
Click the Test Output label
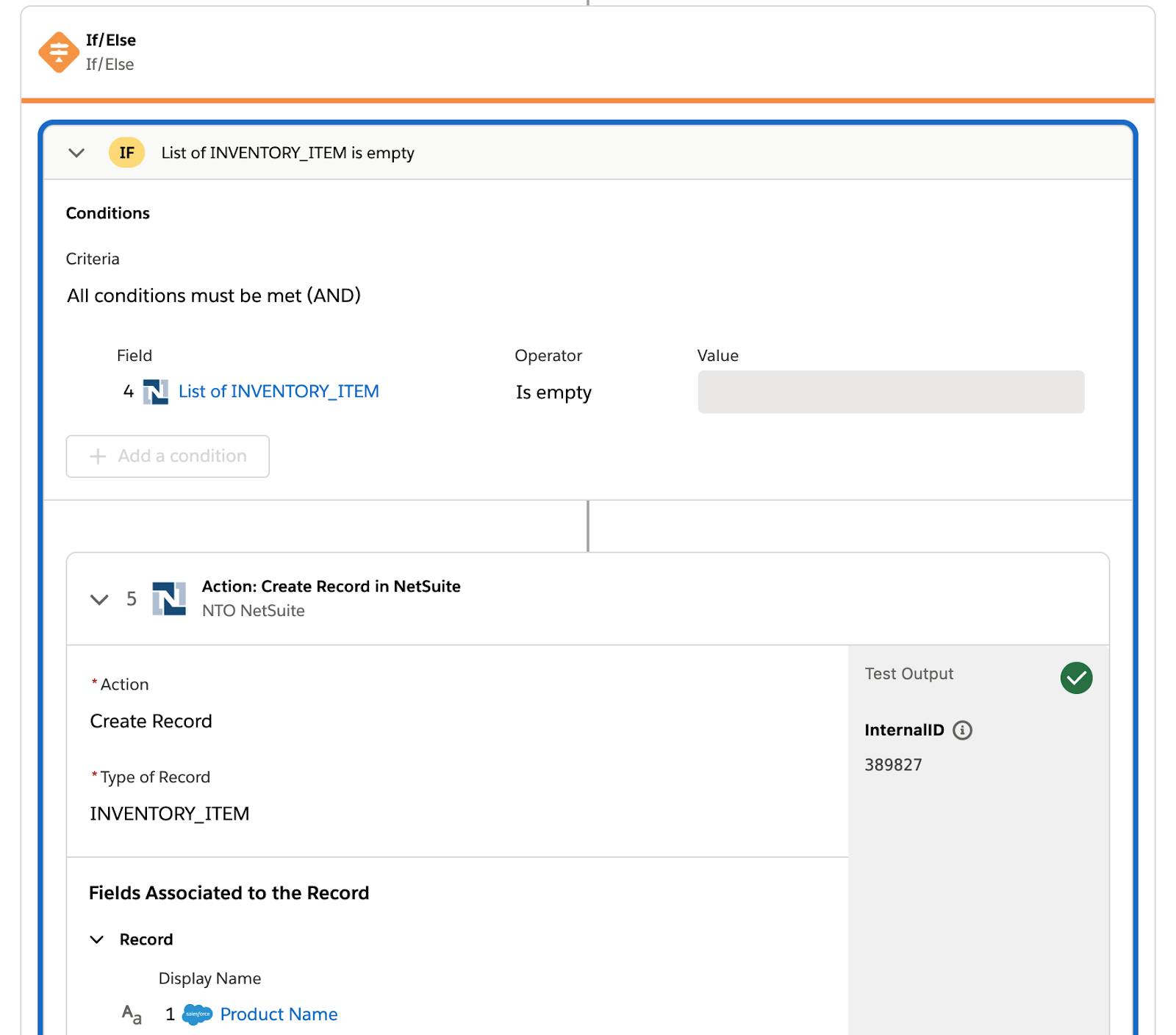pyautogui.click(x=909, y=674)
